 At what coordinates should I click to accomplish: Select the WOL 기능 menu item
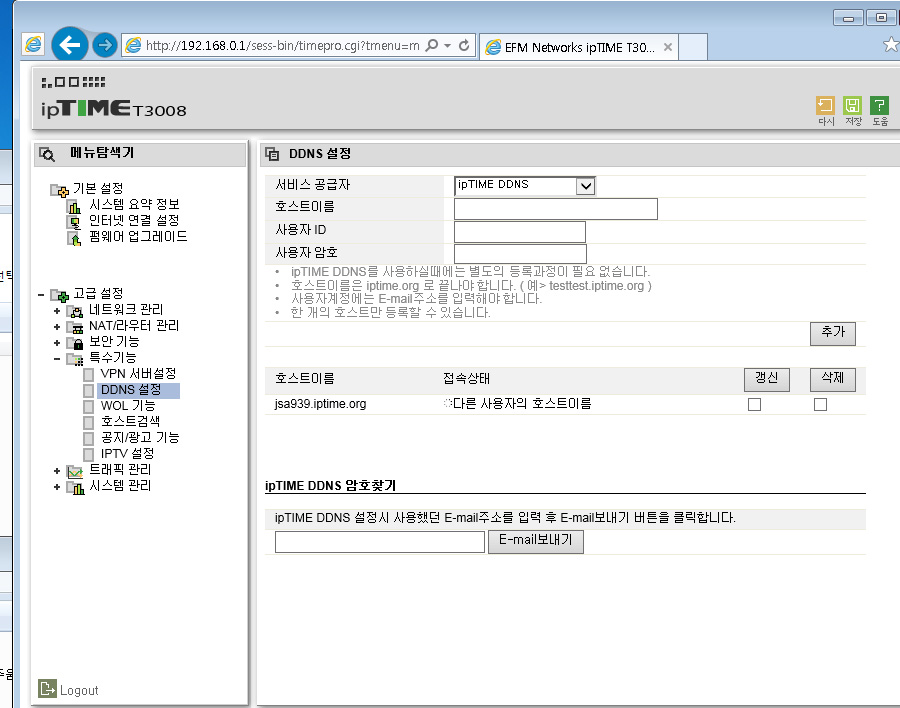tap(127, 406)
